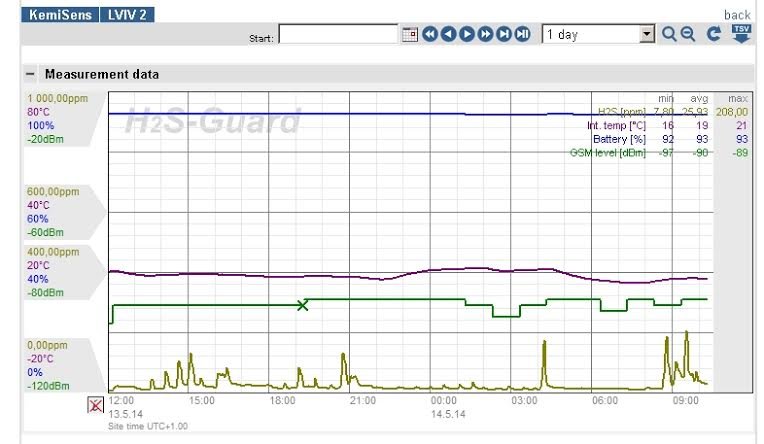Screen dimensions: 764x444
Task: Click the 12:00 time axis label
Action: click(x=121, y=401)
